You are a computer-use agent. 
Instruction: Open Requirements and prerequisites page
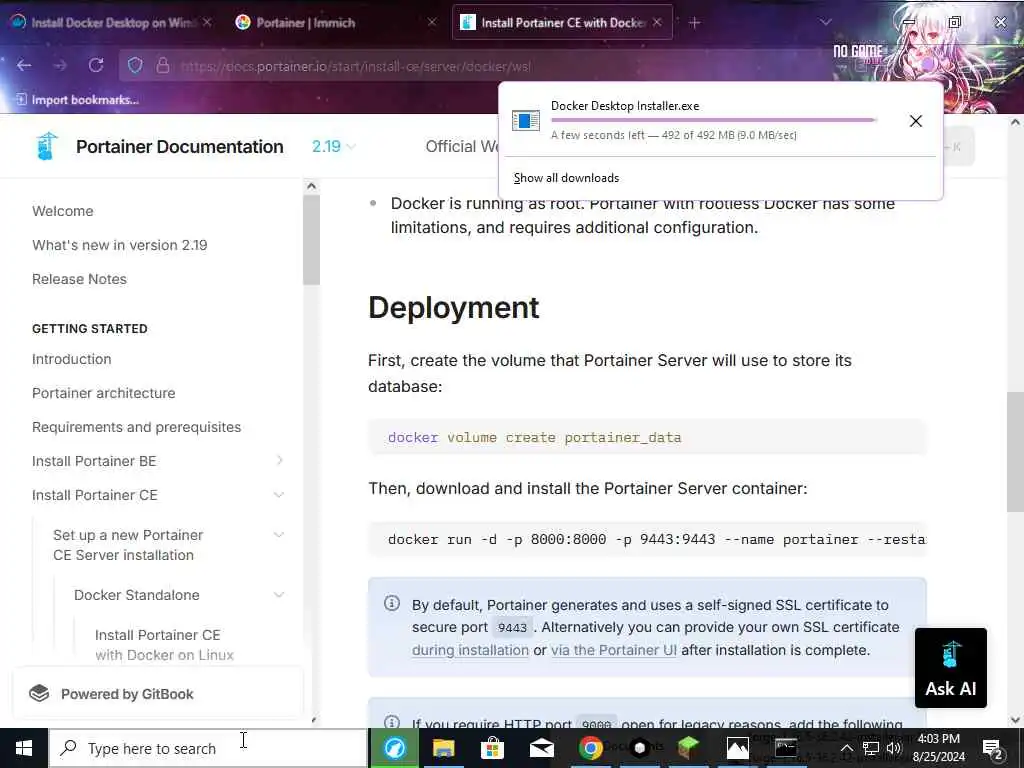(136, 427)
